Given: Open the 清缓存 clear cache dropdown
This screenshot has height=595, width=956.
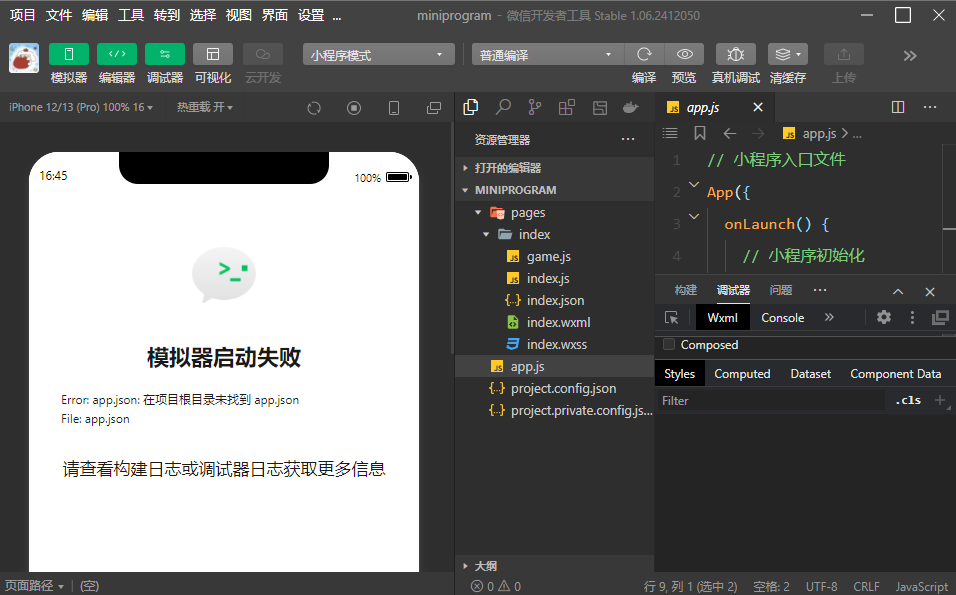Looking at the screenshot, I should coord(788,54).
